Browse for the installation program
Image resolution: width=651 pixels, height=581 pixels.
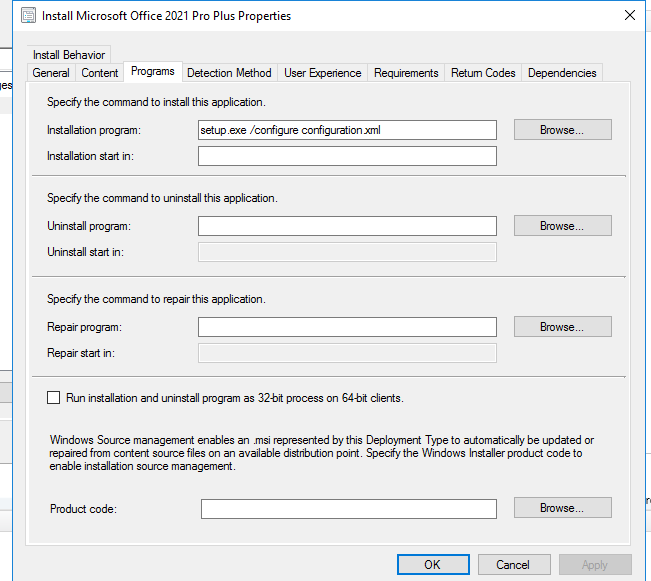562,130
